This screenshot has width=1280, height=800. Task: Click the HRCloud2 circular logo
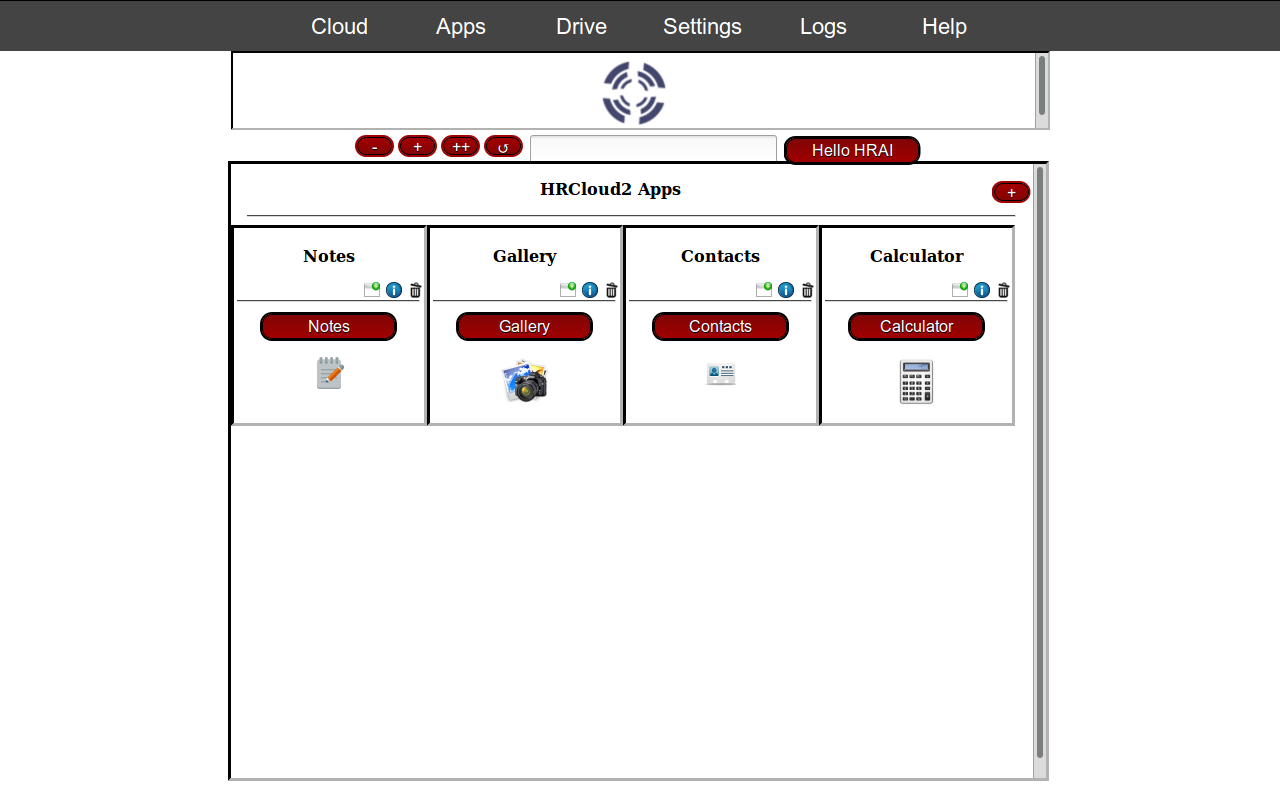coord(634,93)
